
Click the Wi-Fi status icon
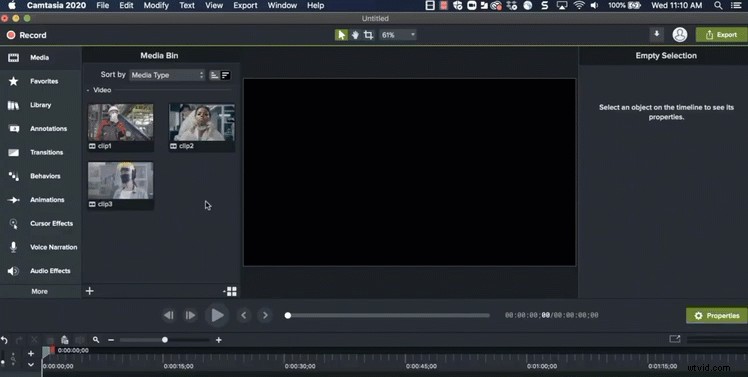[x=579, y=5]
